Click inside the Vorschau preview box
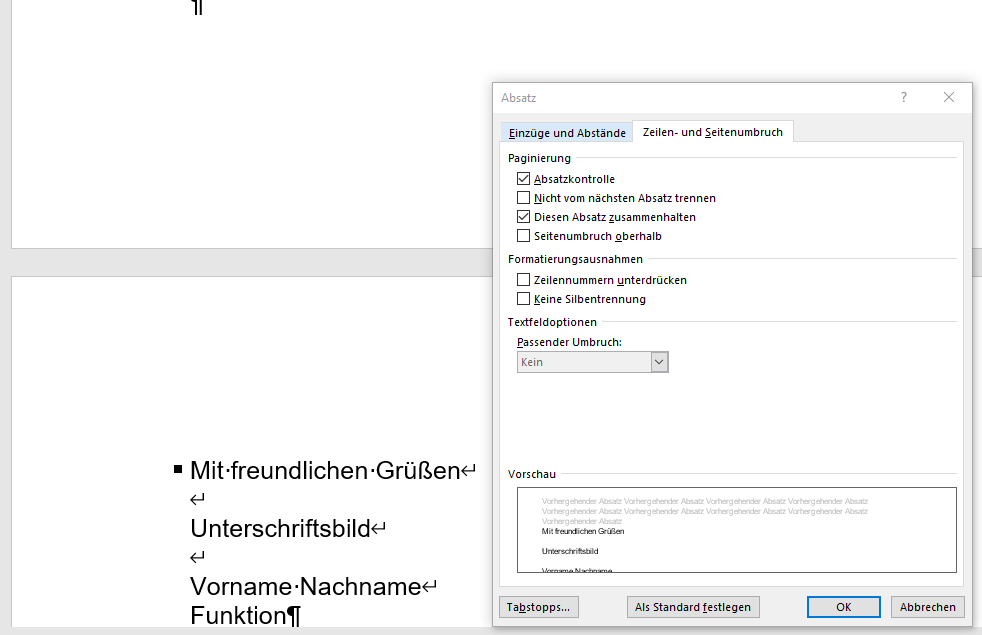The image size is (982, 635). tap(736, 530)
